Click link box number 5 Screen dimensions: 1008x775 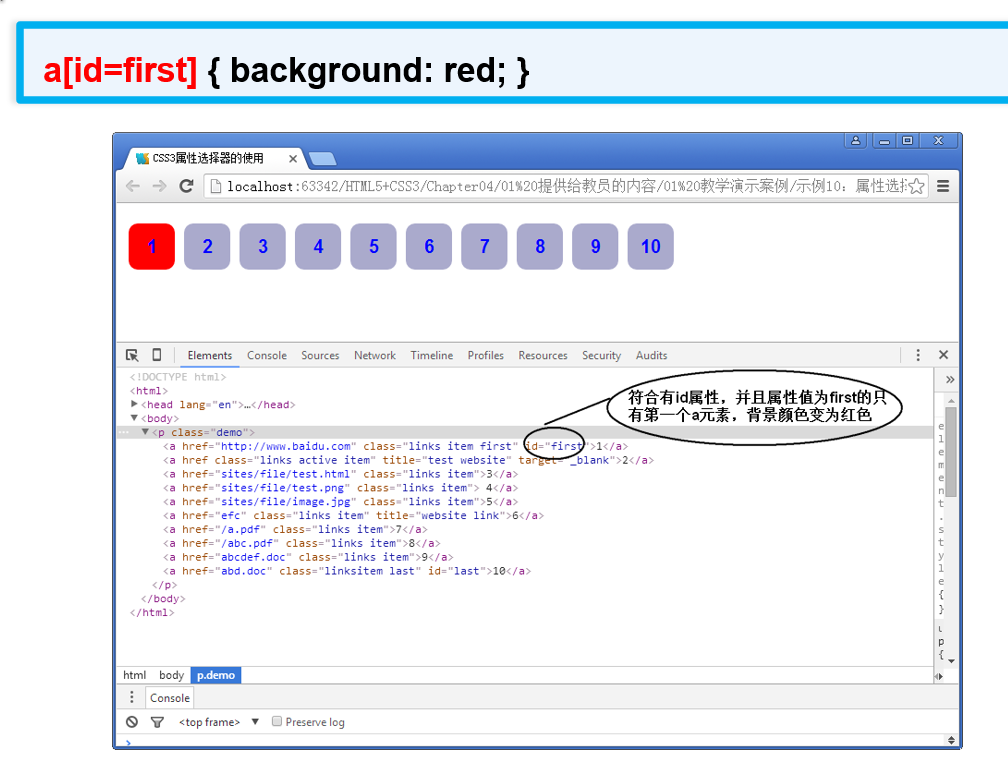click(374, 247)
